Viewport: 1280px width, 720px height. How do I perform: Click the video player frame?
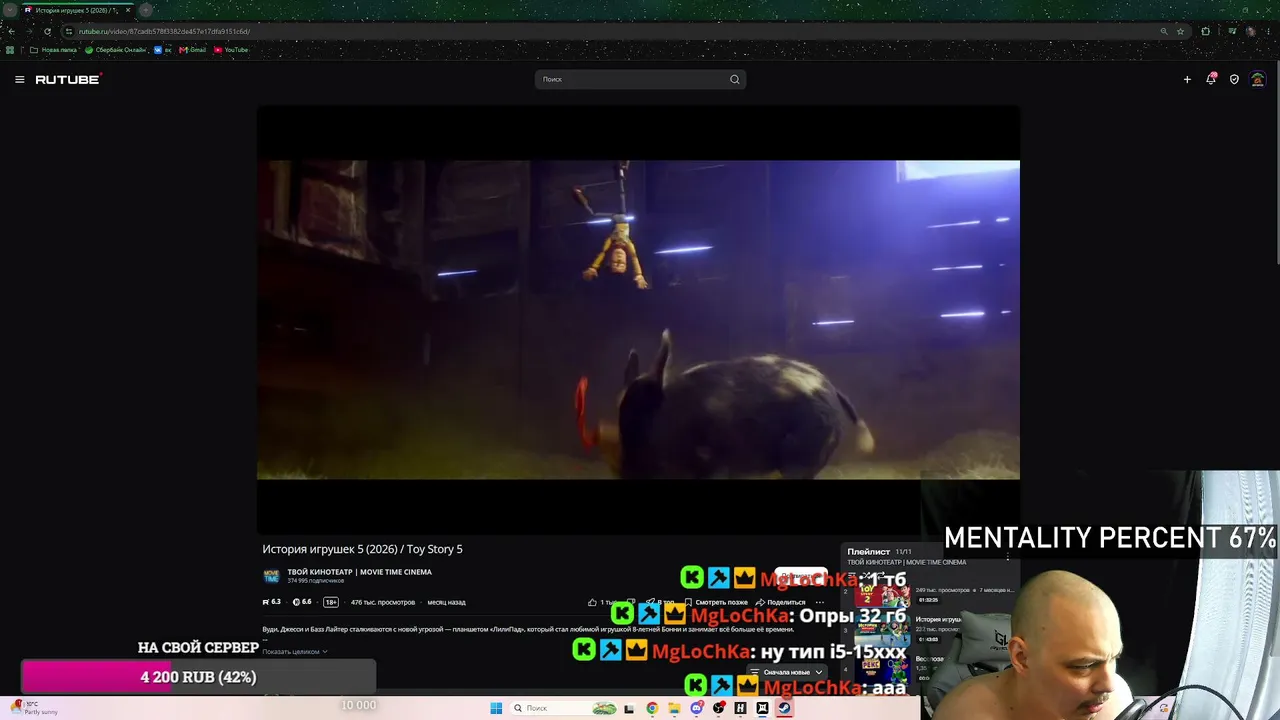pyautogui.click(x=638, y=319)
